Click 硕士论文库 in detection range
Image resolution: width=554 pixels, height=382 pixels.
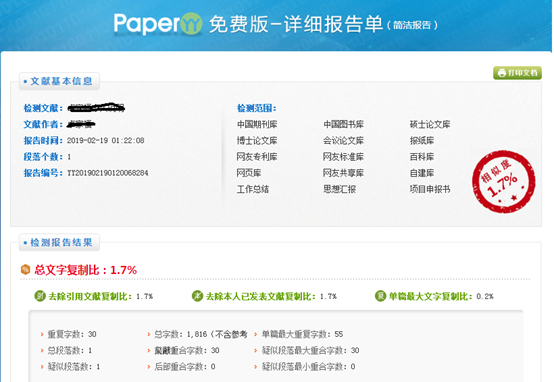(x=430, y=124)
